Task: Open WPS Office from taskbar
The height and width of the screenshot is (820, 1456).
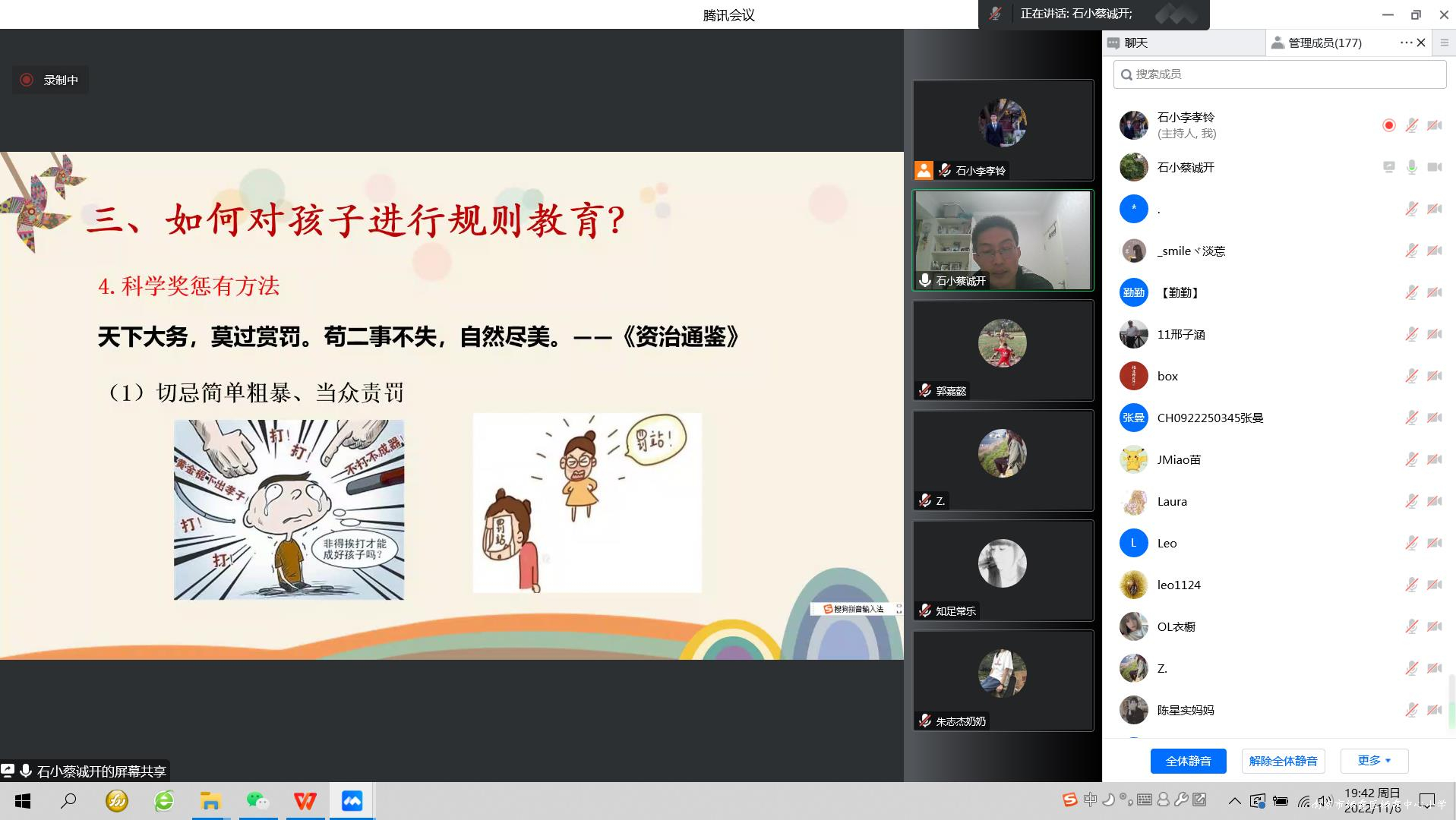Action: pyautogui.click(x=305, y=801)
